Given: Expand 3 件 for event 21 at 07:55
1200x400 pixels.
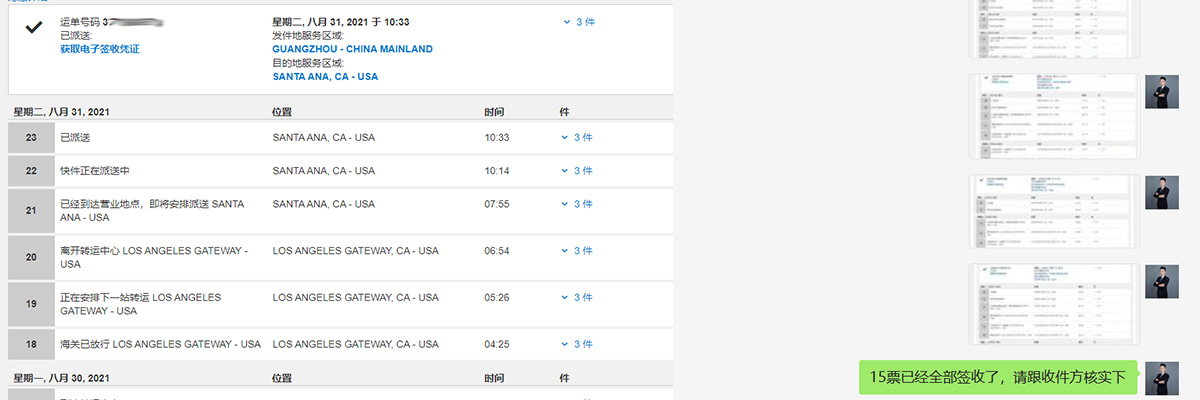Looking at the screenshot, I should coord(577,204).
